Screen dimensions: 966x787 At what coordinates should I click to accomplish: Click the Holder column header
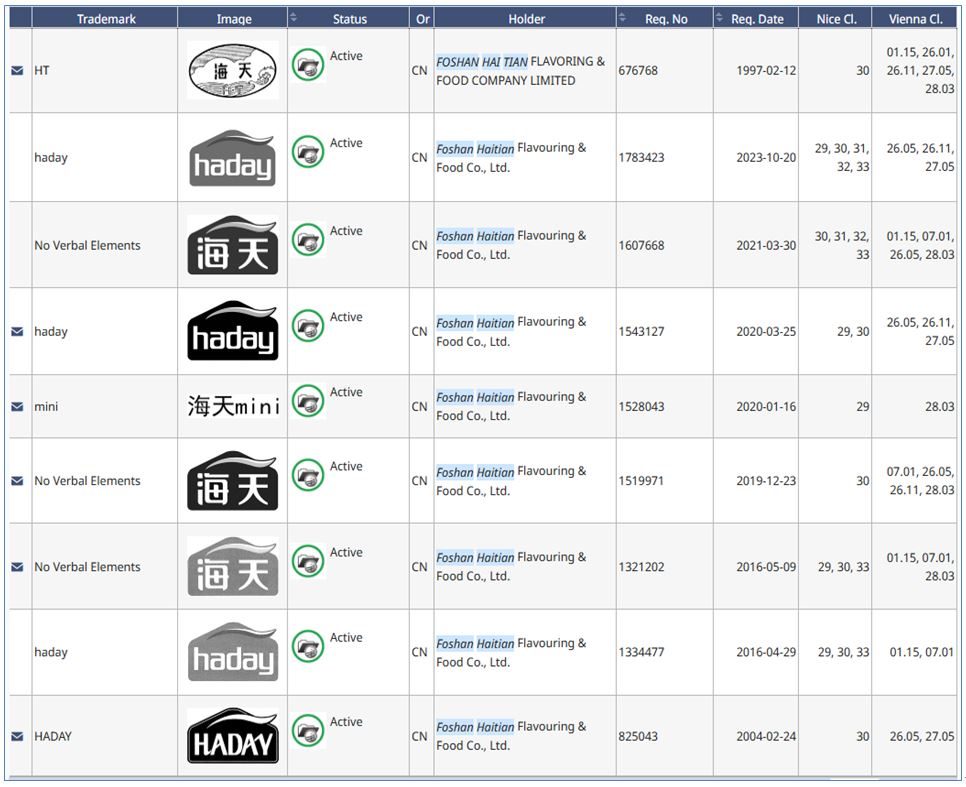pos(526,19)
